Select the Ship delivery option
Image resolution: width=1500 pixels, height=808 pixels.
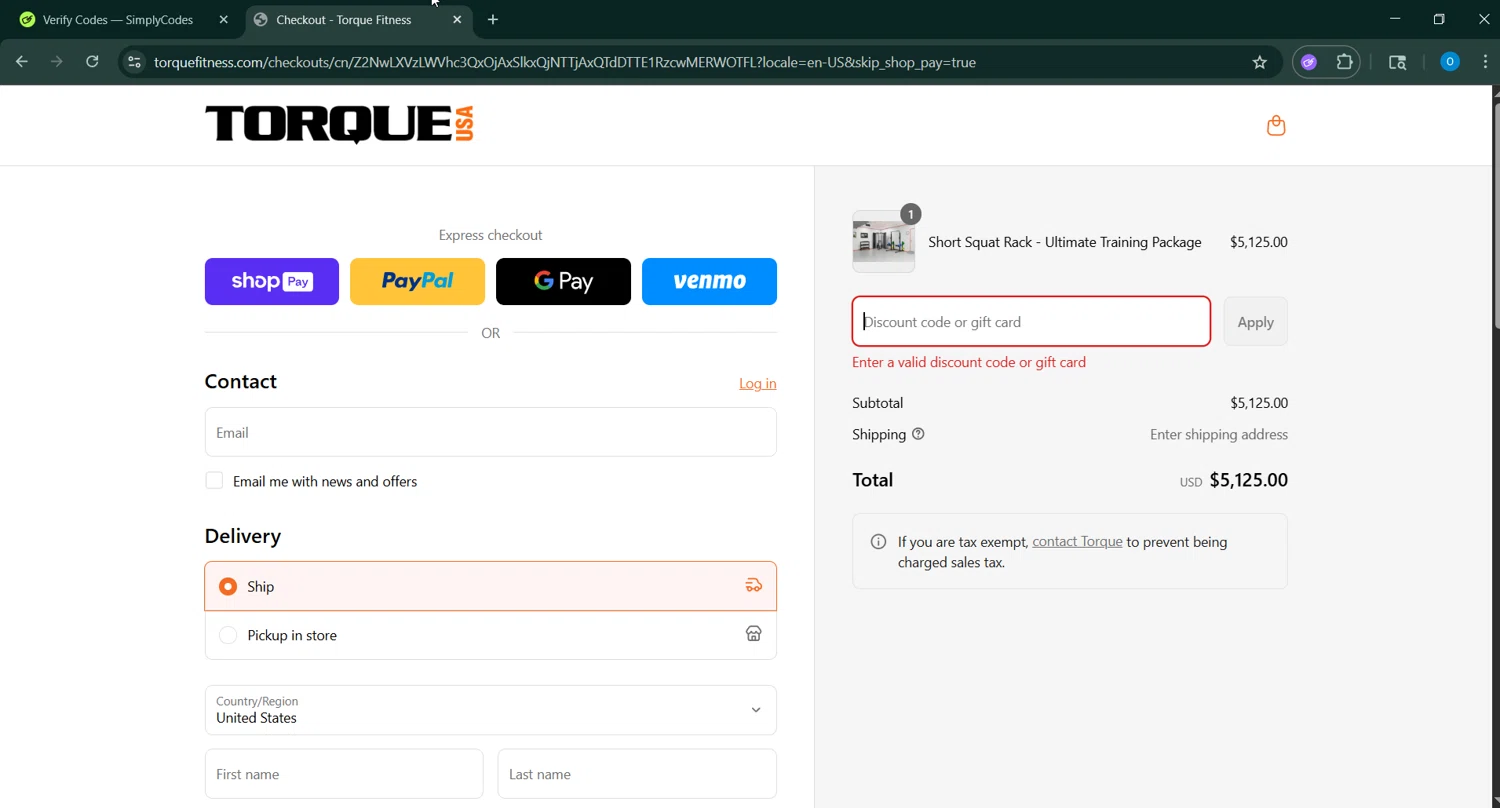[490, 586]
